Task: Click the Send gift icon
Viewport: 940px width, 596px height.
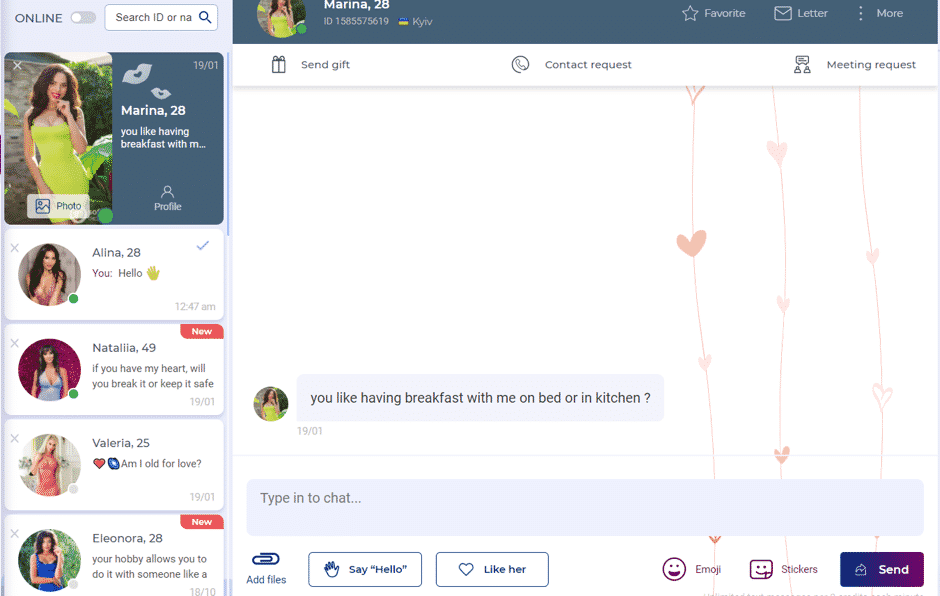Action: (x=279, y=64)
